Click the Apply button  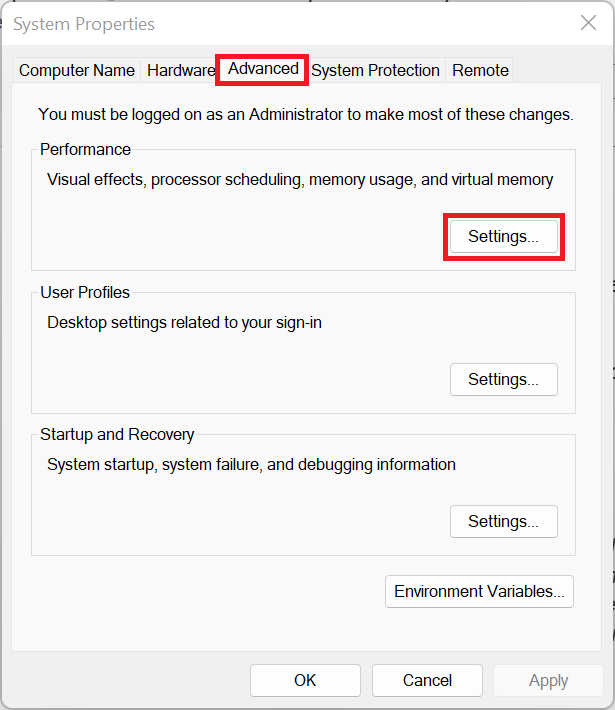pyautogui.click(x=548, y=680)
